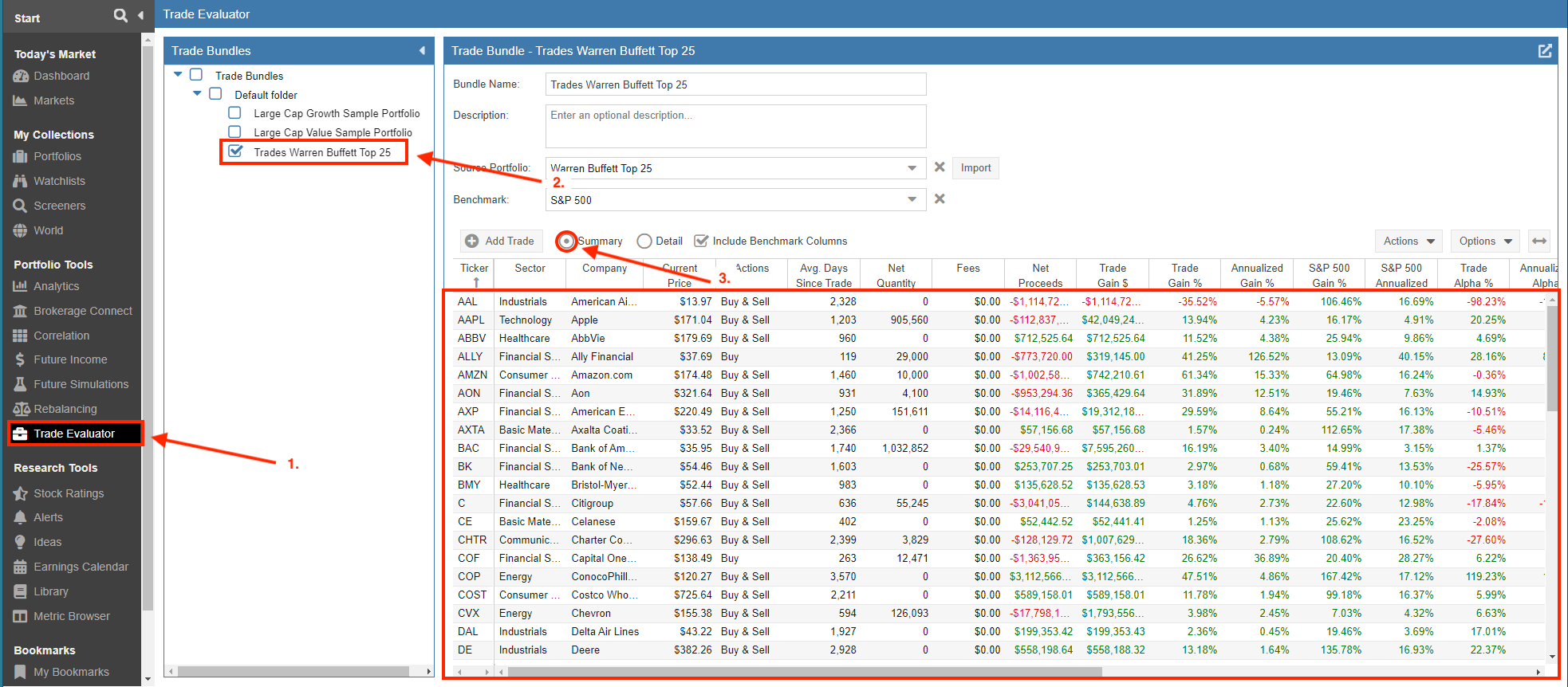Collapse the Trade Bundles tree root
This screenshot has height=687, width=1568.
pyautogui.click(x=178, y=74)
